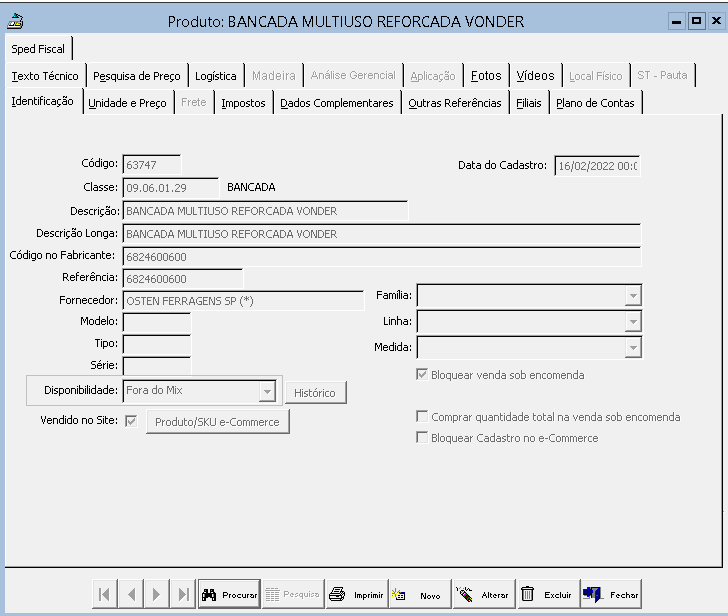Create a new product with Novo
728x616 pixels.
[420, 594]
